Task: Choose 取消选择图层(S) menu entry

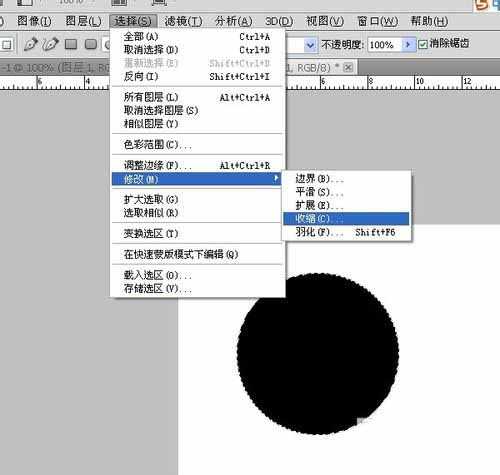Action: pos(197,110)
